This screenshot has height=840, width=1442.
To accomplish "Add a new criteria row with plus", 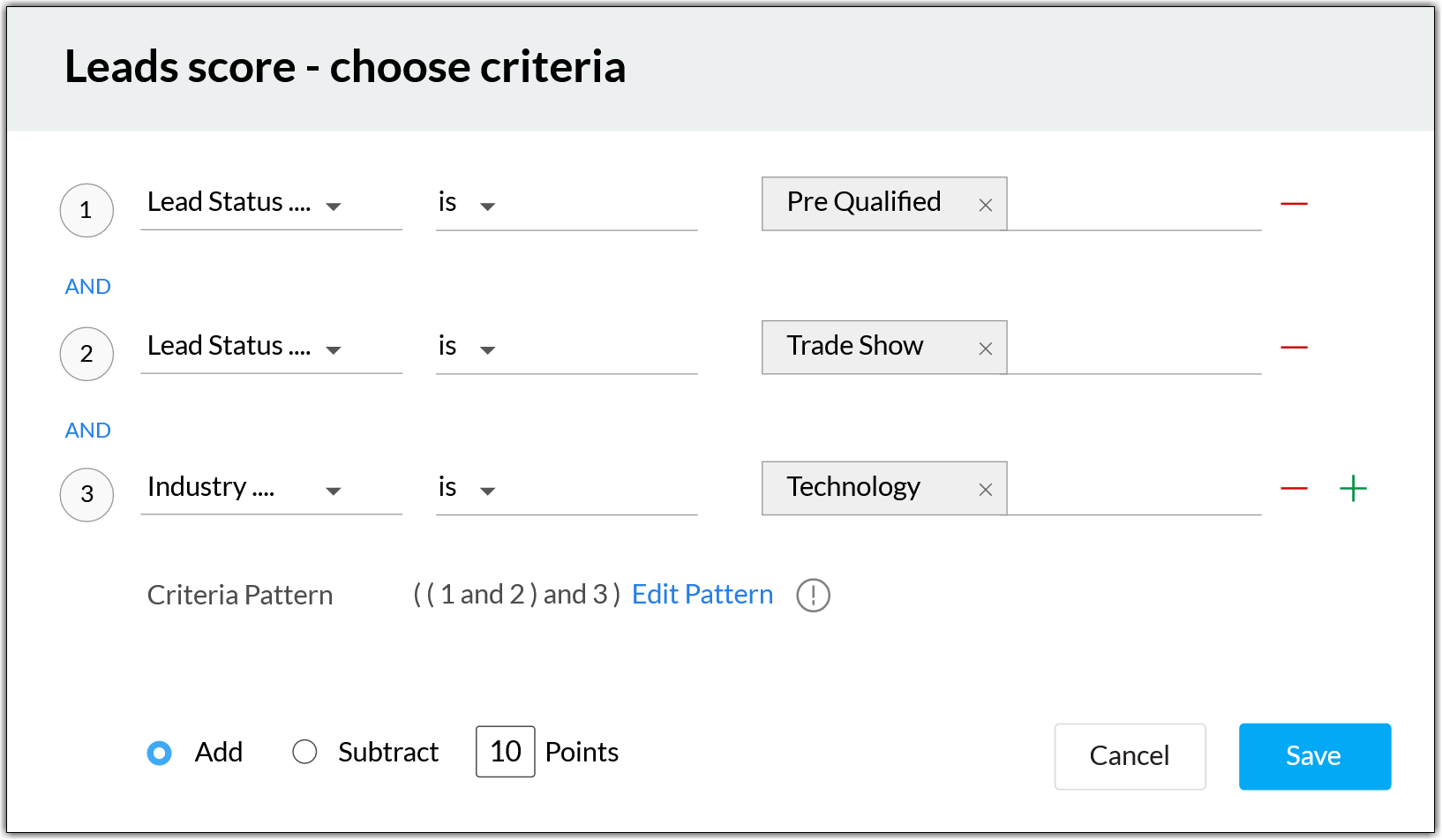I will click(1353, 489).
